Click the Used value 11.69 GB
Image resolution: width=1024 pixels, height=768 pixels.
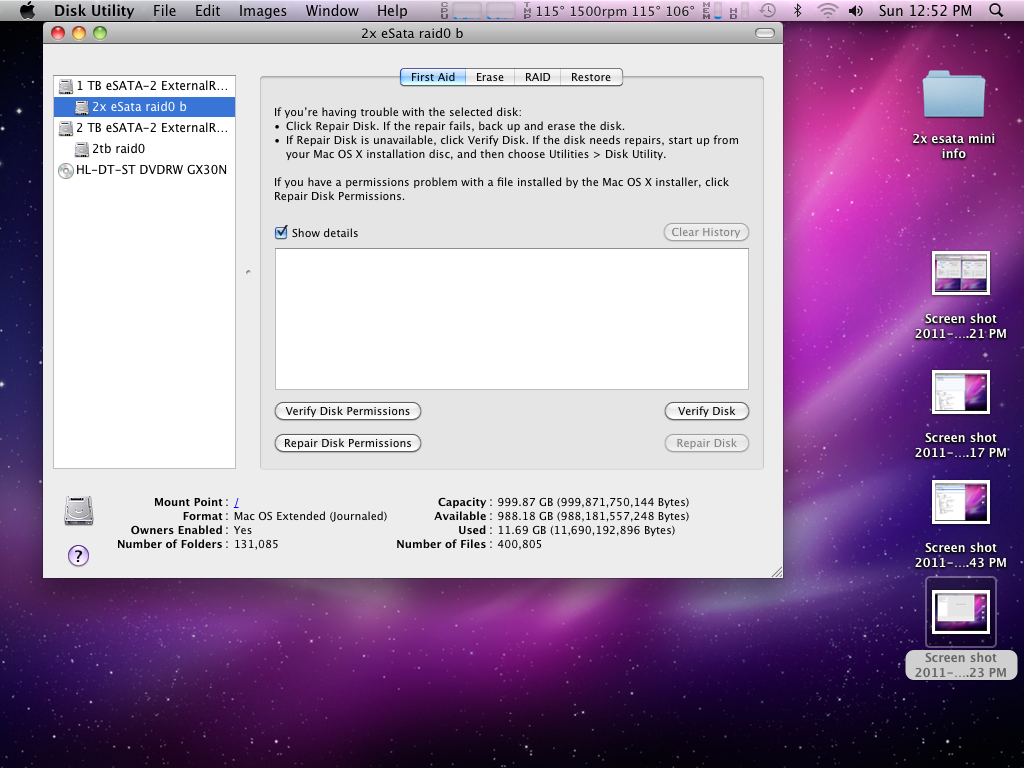586,530
